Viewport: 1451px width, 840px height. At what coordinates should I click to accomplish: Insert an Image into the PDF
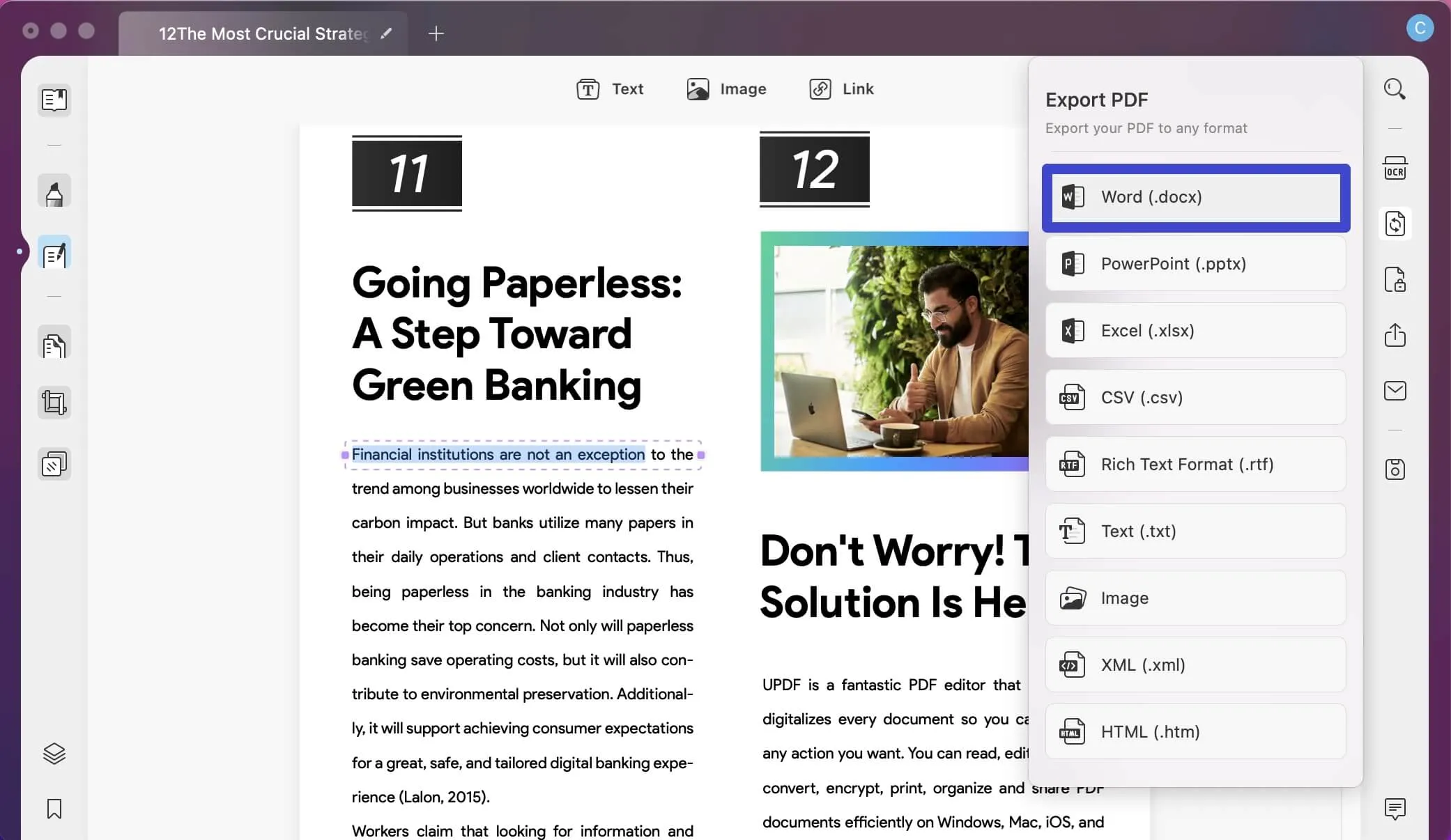point(726,88)
